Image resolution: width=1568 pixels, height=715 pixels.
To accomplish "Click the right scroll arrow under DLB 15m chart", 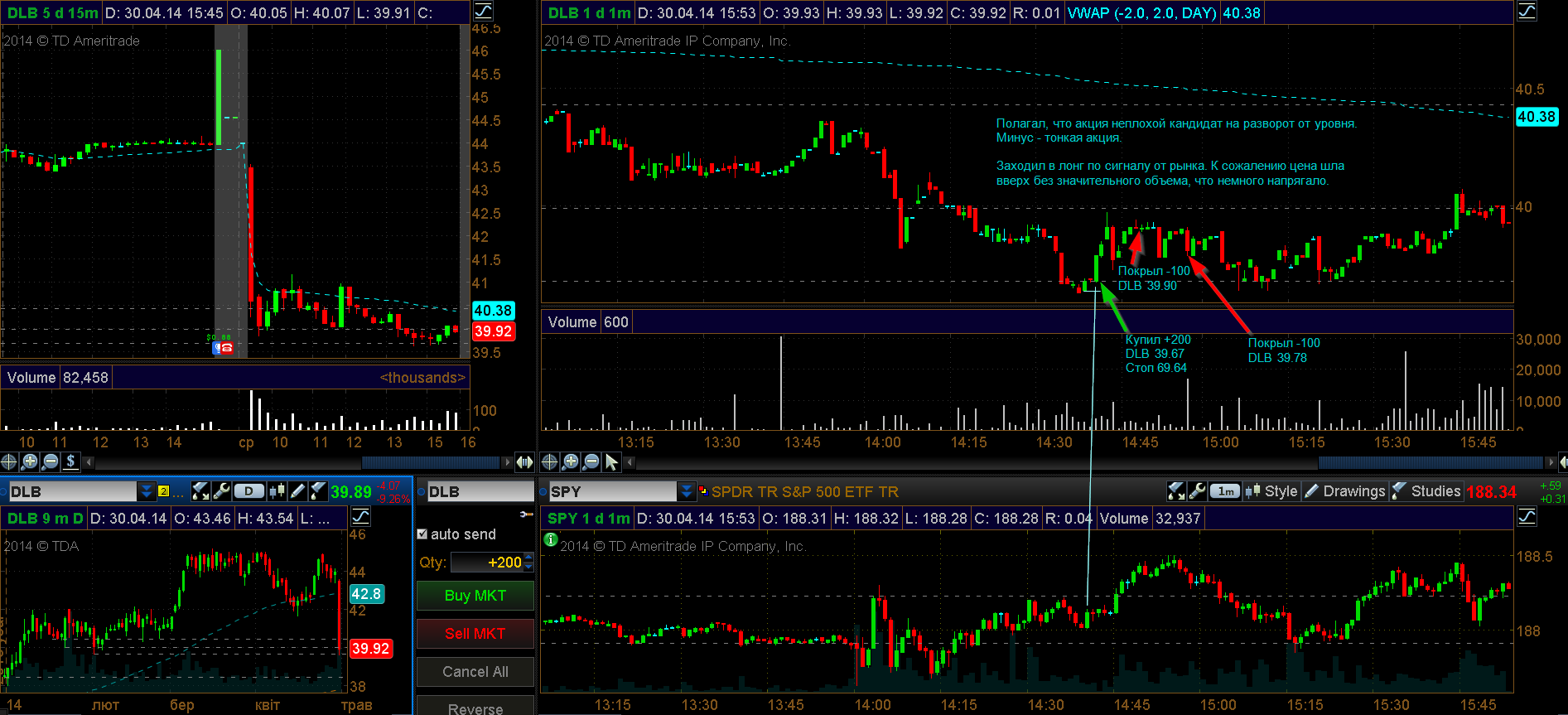I will (x=508, y=461).
